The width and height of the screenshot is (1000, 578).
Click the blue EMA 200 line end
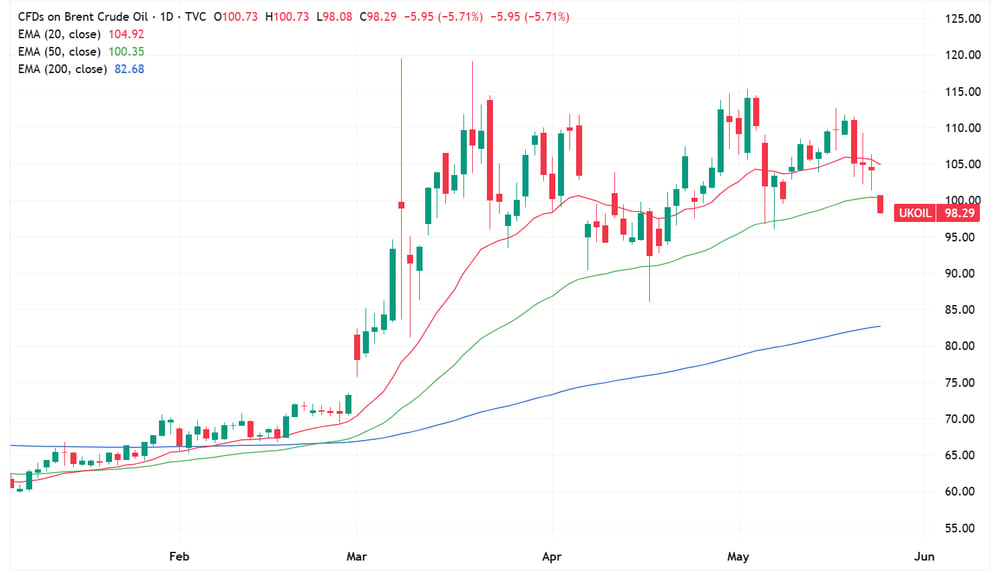[x=879, y=327]
